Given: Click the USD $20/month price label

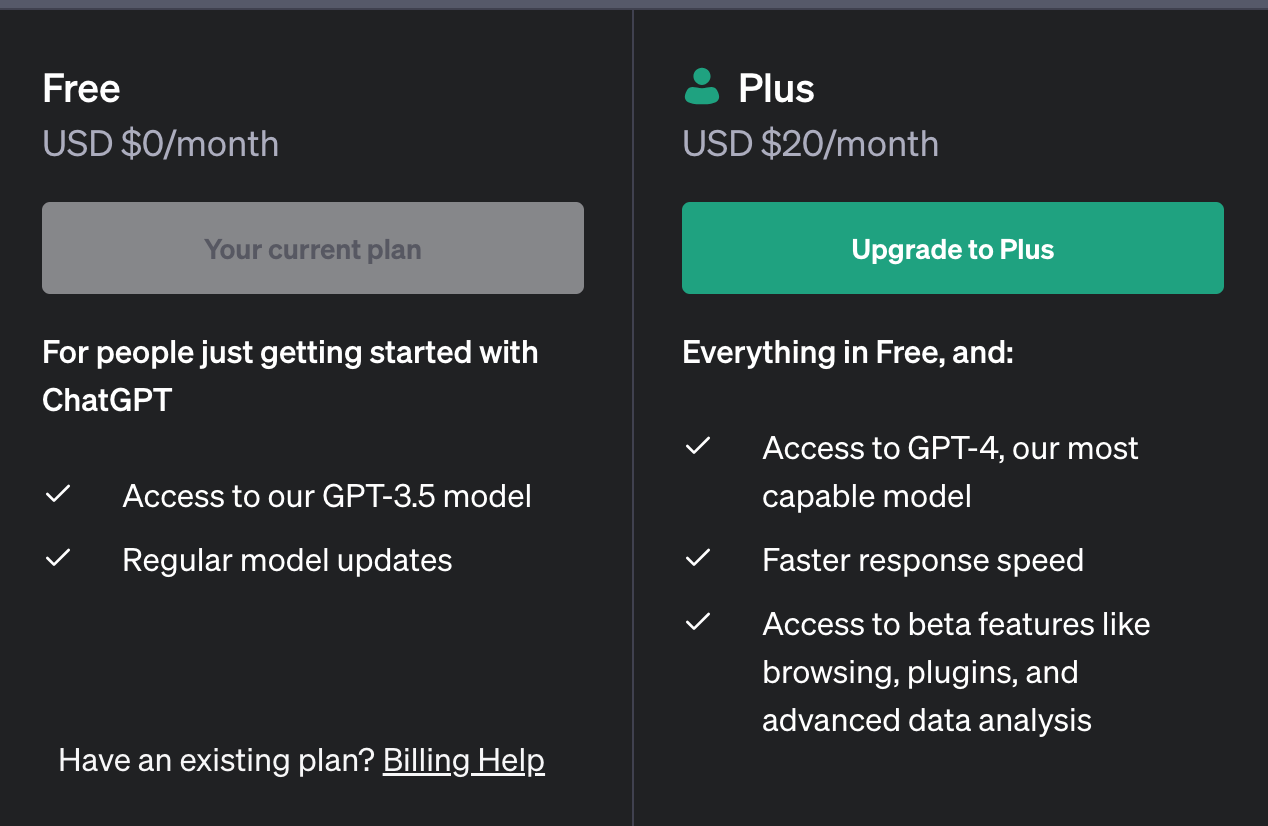Looking at the screenshot, I should point(811,143).
